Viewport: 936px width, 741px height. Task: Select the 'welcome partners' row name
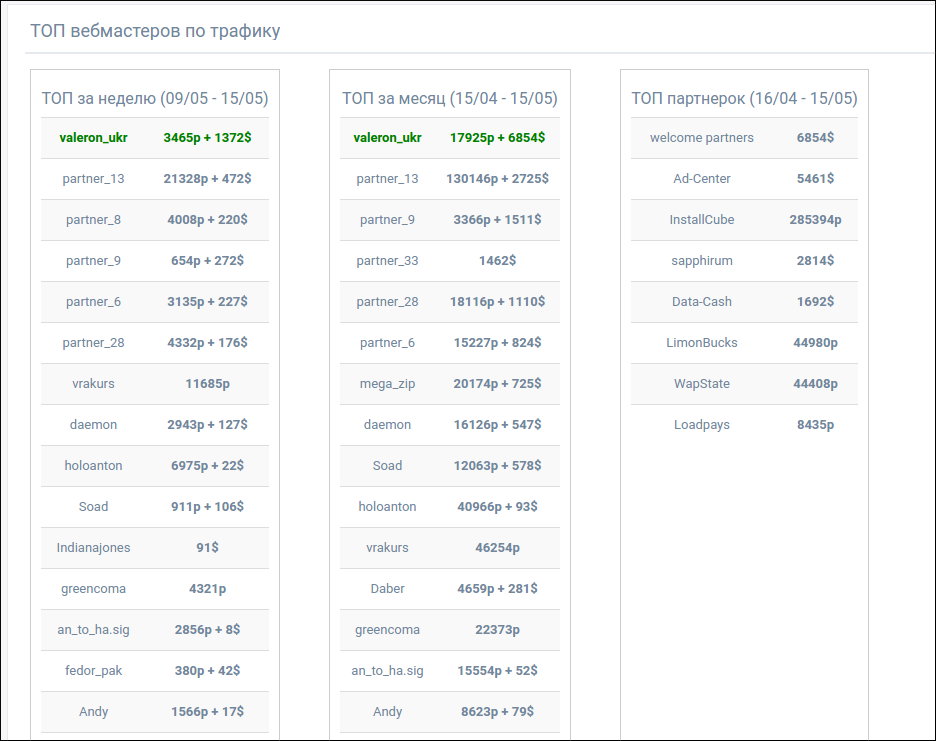pos(701,138)
